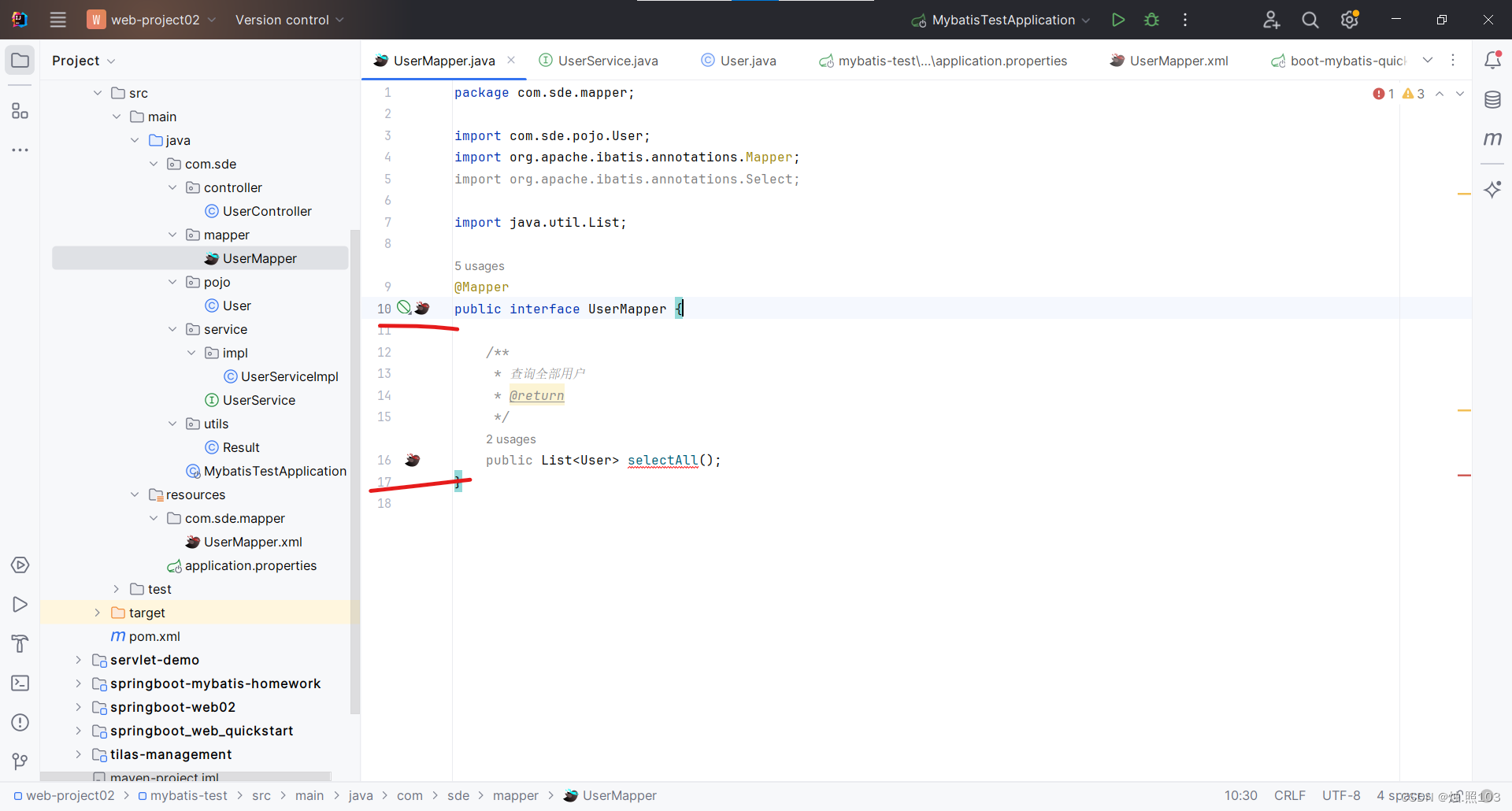Open the Problems tool window
This screenshot has height=811, width=1512.
click(20, 723)
